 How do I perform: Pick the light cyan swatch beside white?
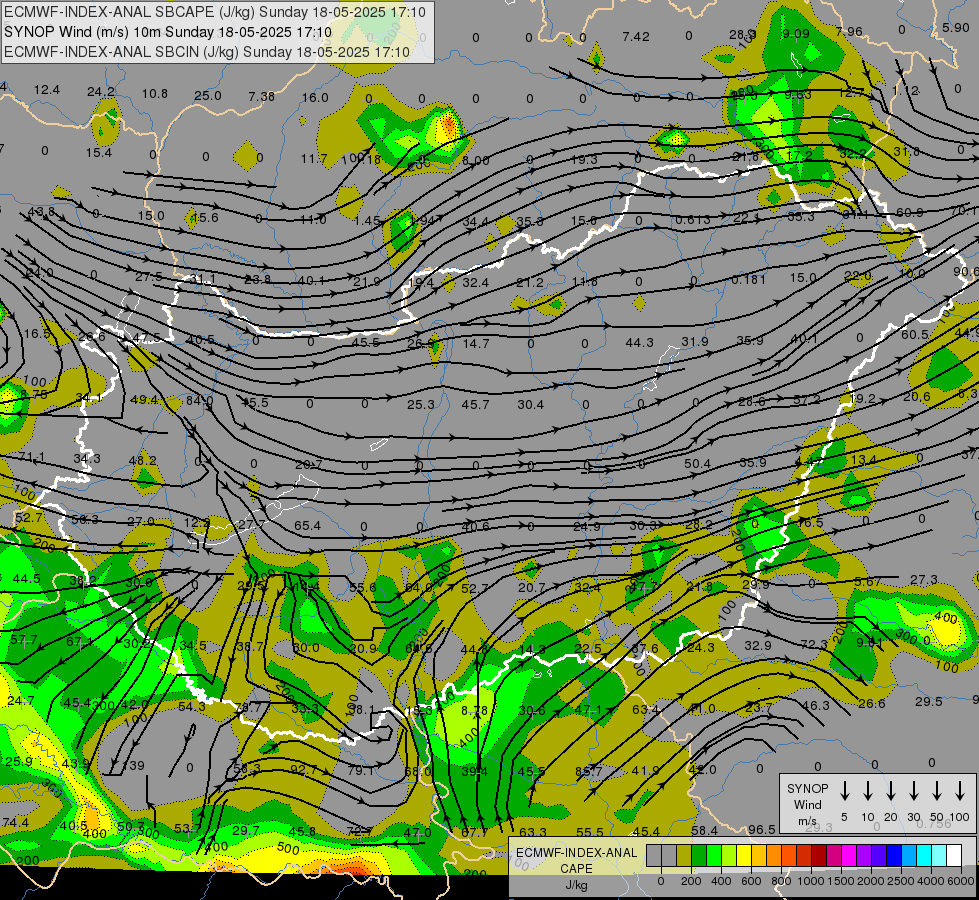coord(938,856)
